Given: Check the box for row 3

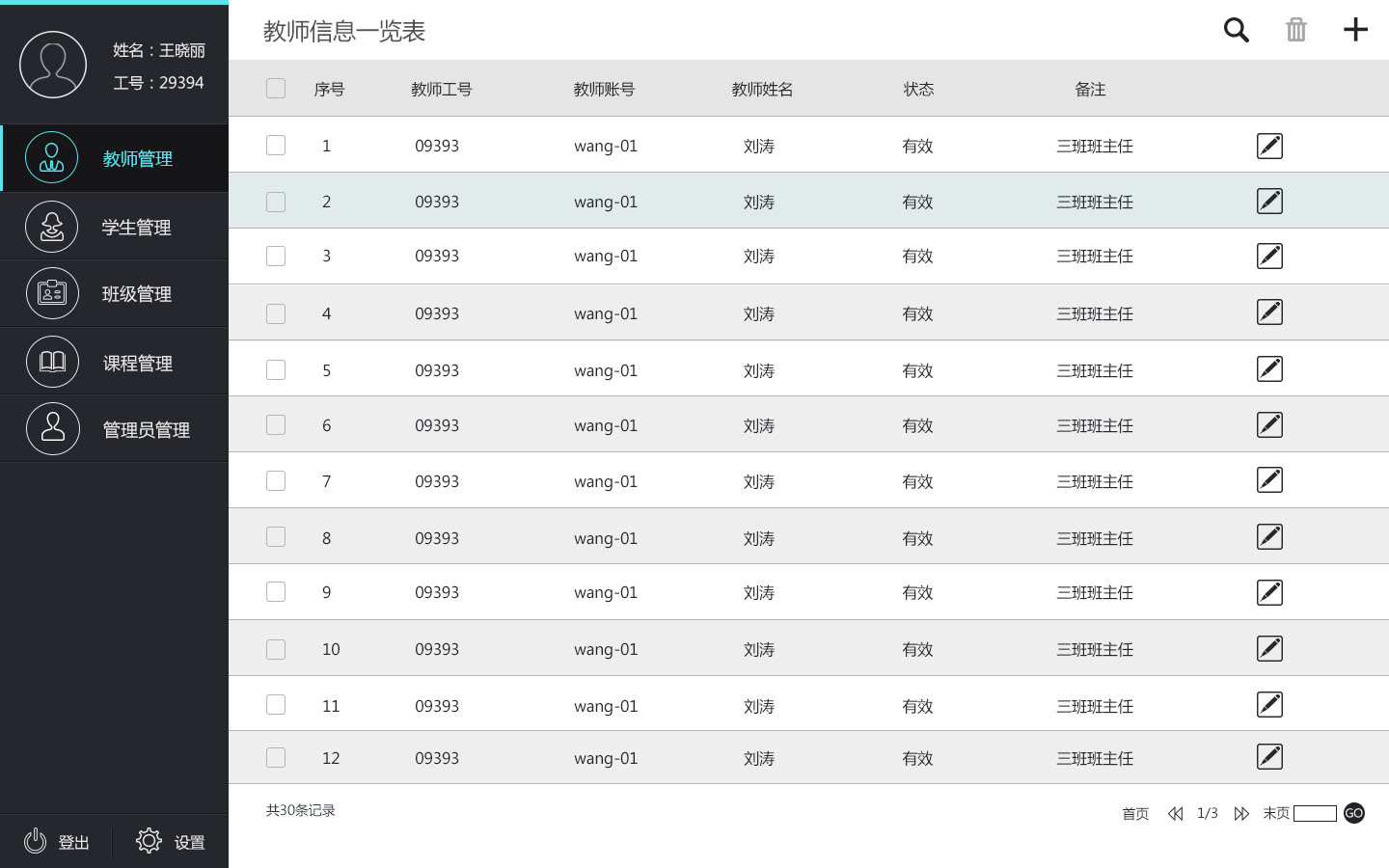Looking at the screenshot, I should click(276, 256).
